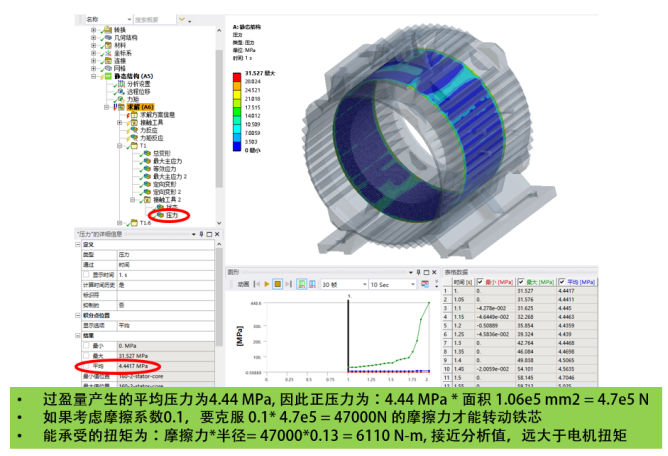Click the outline tree vertical scrollbar
This screenshot has height=456, width=668.
click(x=219, y=119)
